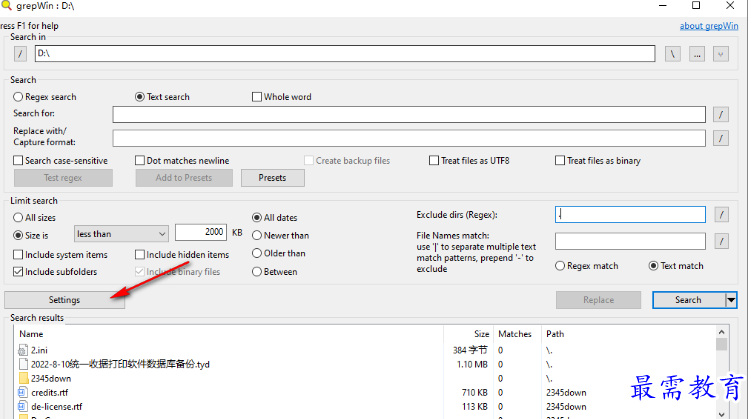The height and width of the screenshot is (419, 752).
Task: Open the Presets list
Action: pyautogui.click(x=272, y=178)
